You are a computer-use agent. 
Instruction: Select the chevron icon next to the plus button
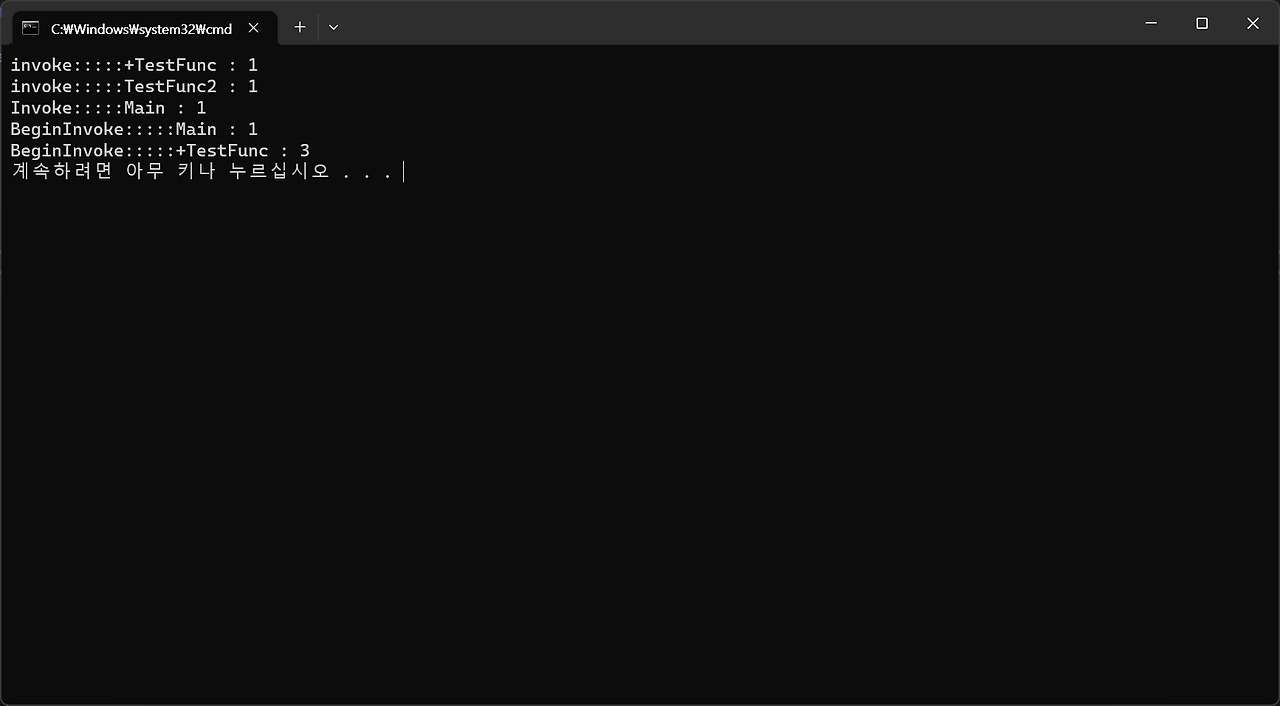pyautogui.click(x=333, y=27)
